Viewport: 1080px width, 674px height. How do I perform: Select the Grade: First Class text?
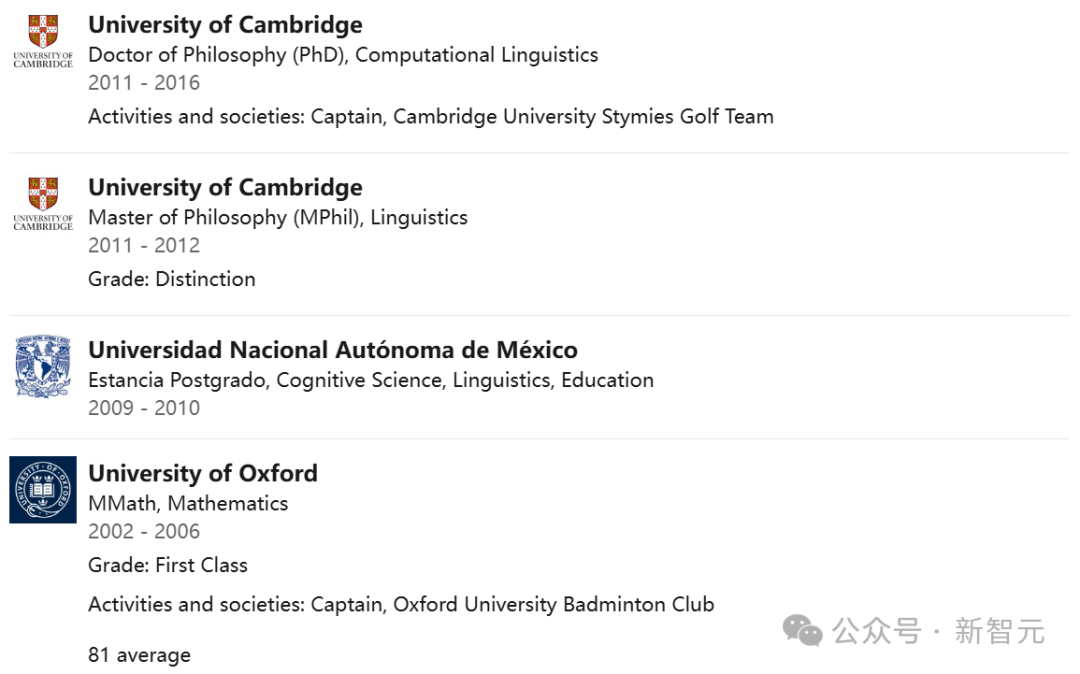pos(167,565)
